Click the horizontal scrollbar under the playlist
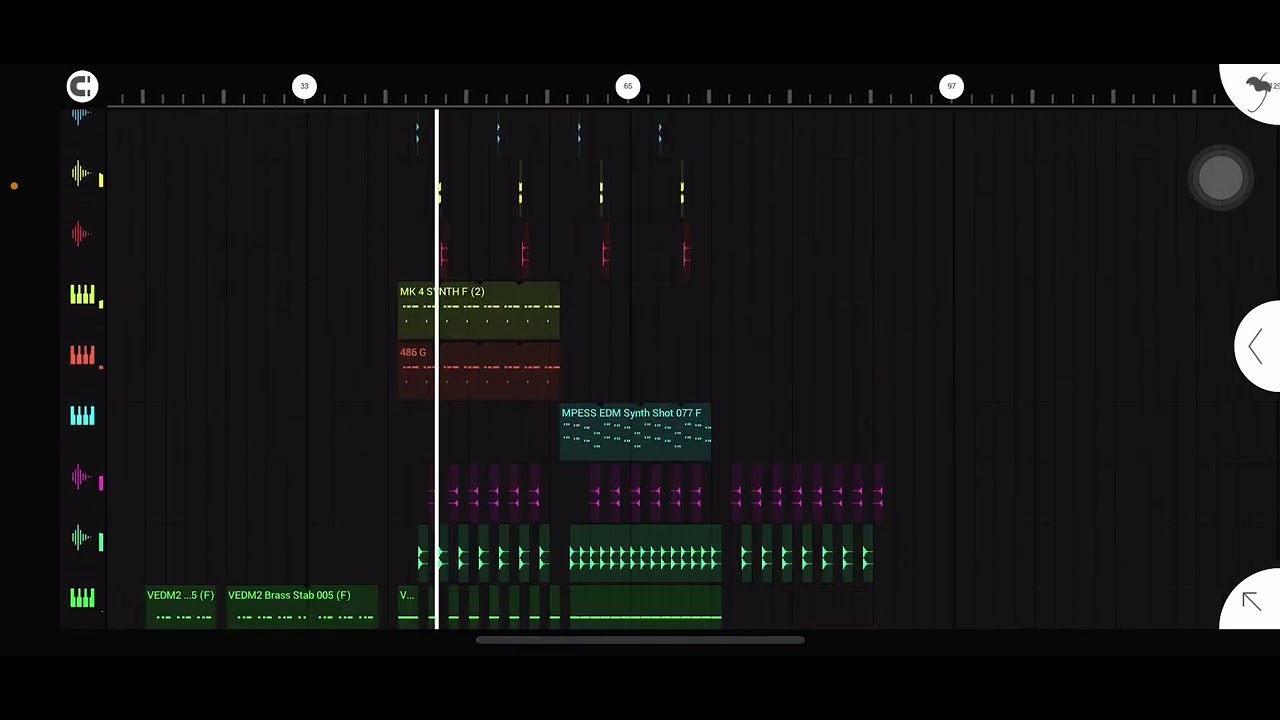The height and width of the screenshot is (720, 1280). 640,640
